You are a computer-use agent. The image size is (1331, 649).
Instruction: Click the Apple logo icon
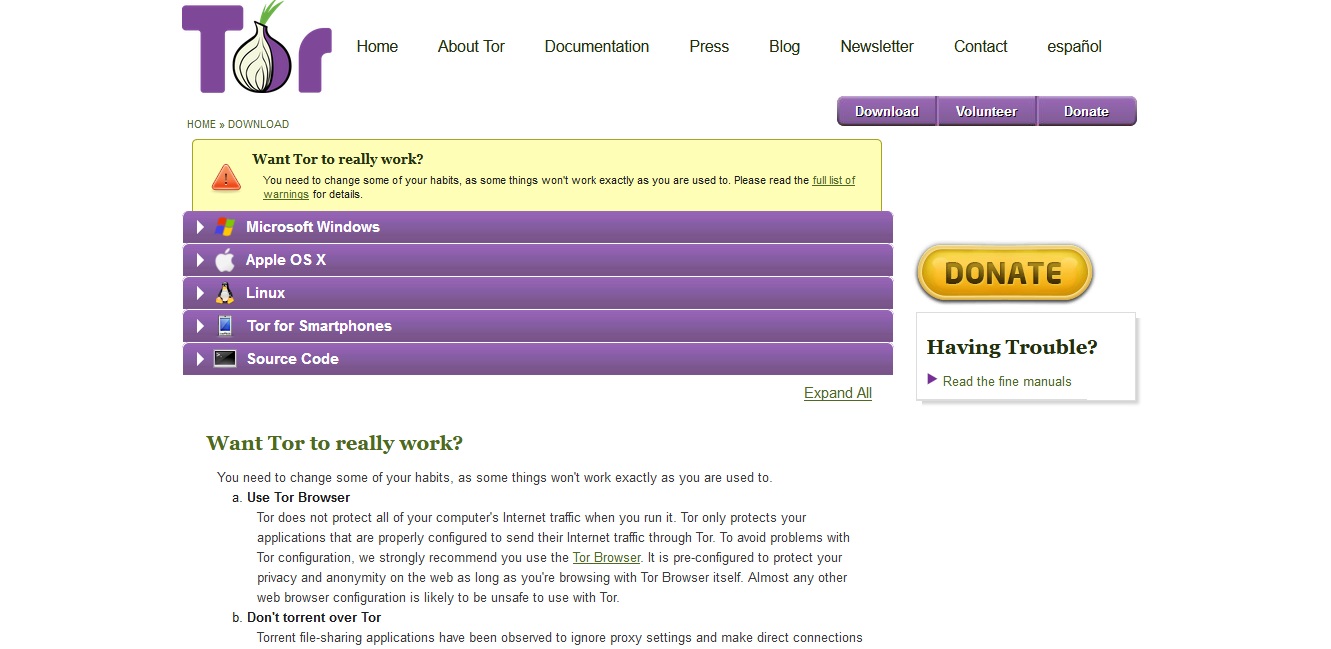(225, 260)
